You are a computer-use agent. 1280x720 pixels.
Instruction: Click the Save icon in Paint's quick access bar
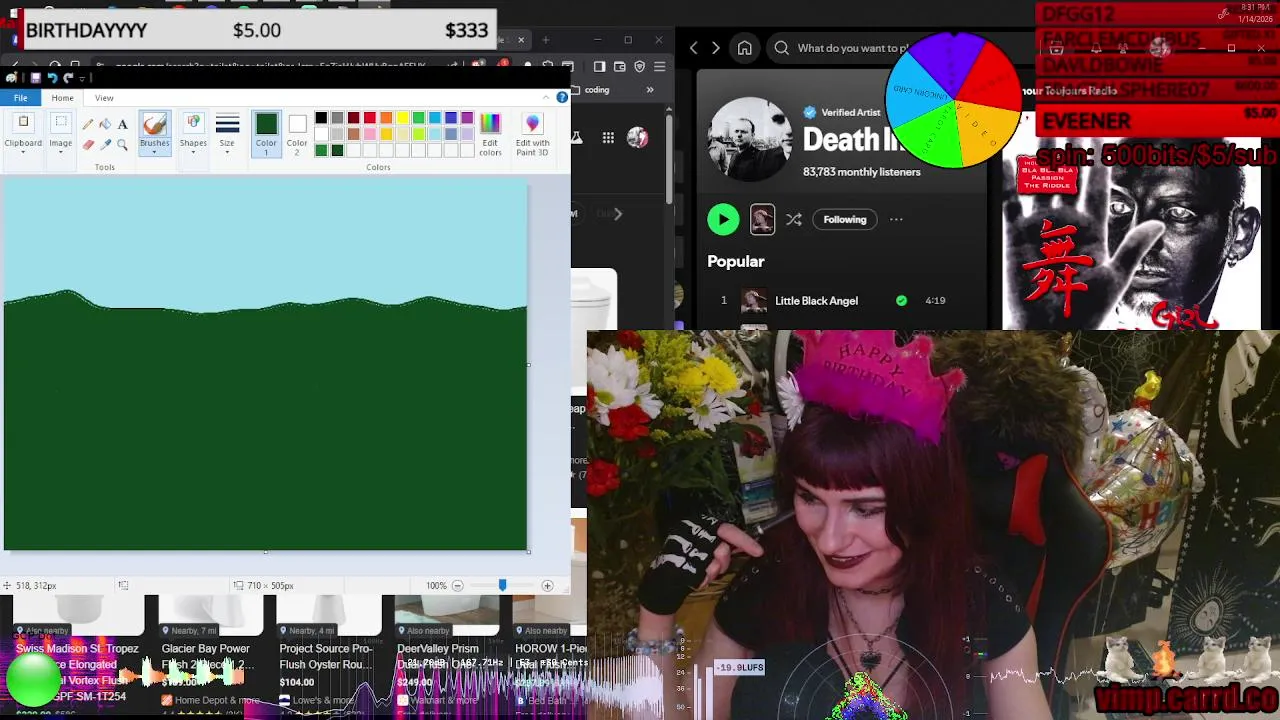coord(35,78)
